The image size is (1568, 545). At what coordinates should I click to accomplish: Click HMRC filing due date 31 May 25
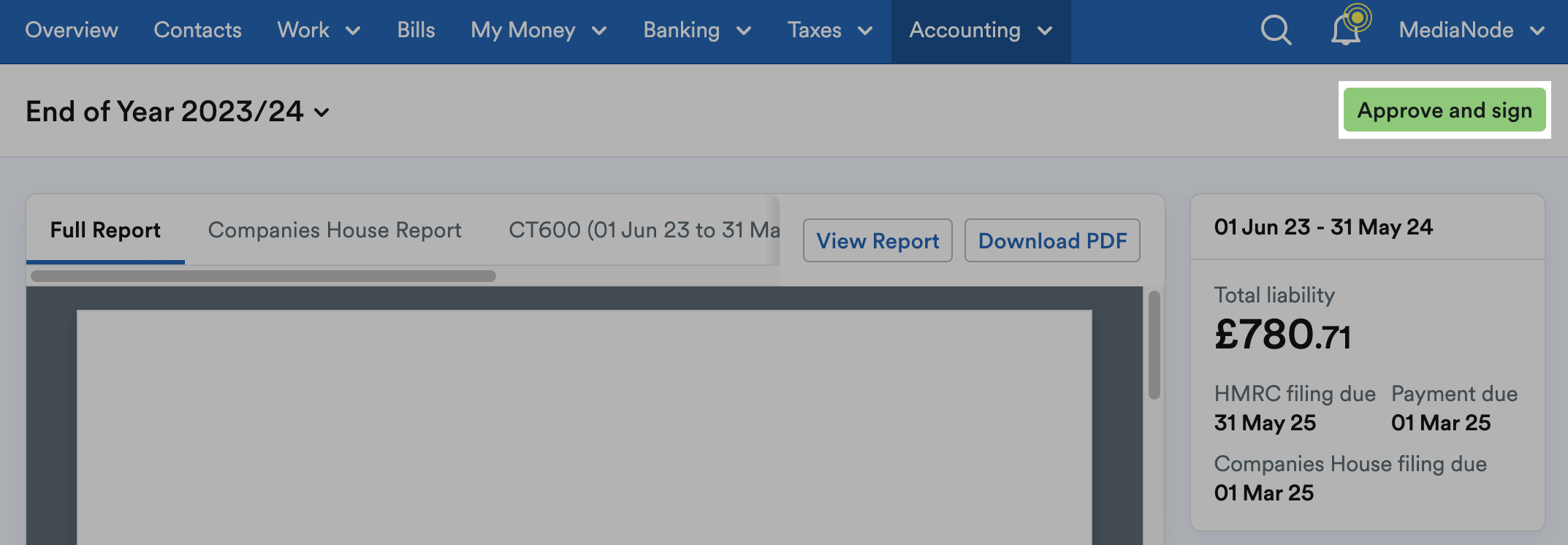click(1265, 423)
